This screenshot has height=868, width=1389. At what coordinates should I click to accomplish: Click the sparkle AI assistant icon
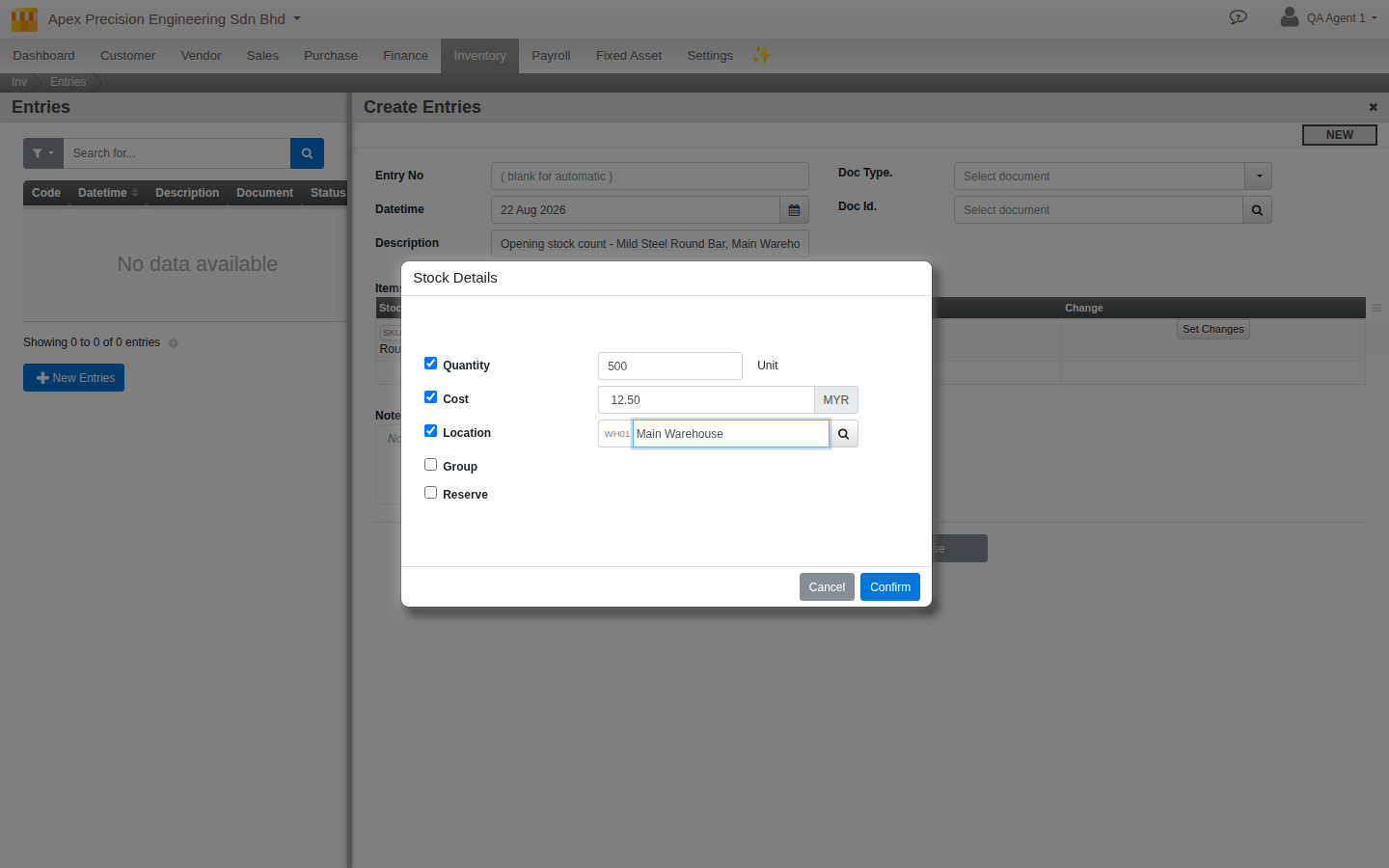pos(761,55)
